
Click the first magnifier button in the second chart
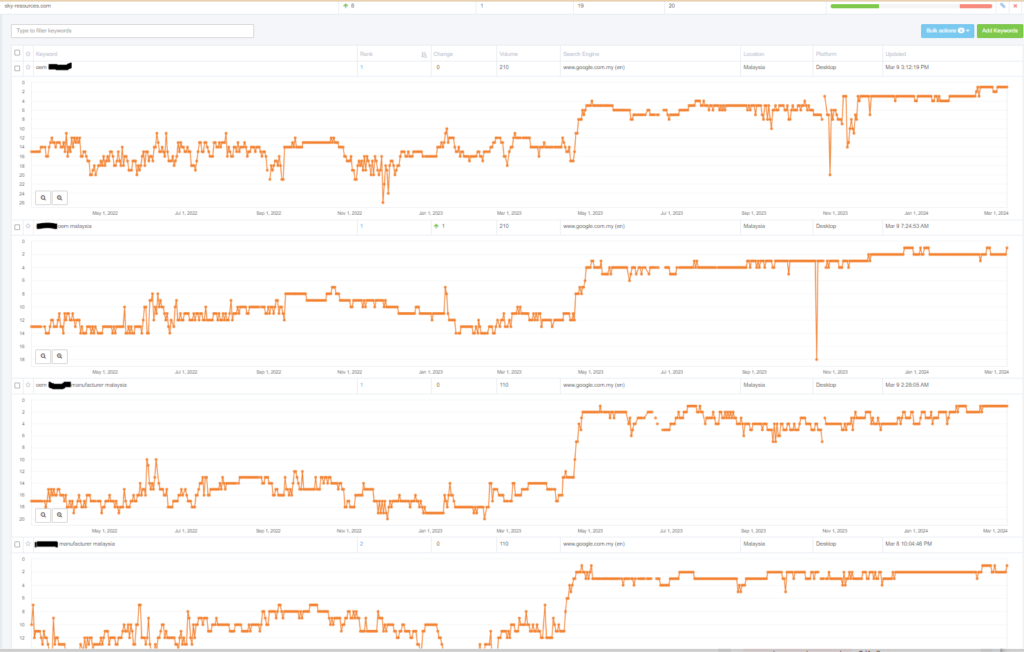(x=43, y=356)
